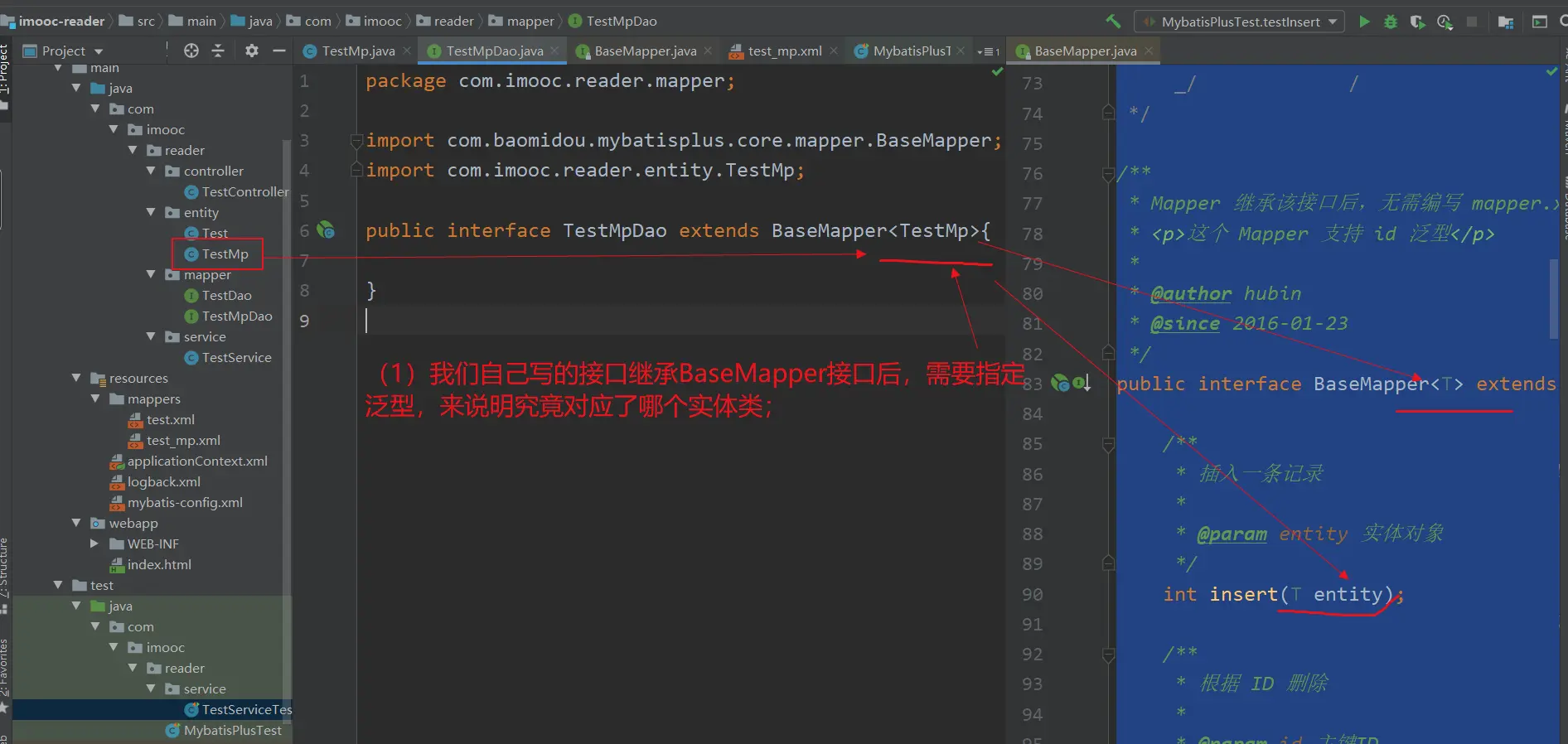Start debugging with the green bug icon
The width and height of the screenshot is (1568, 744).
point(1391,22)
